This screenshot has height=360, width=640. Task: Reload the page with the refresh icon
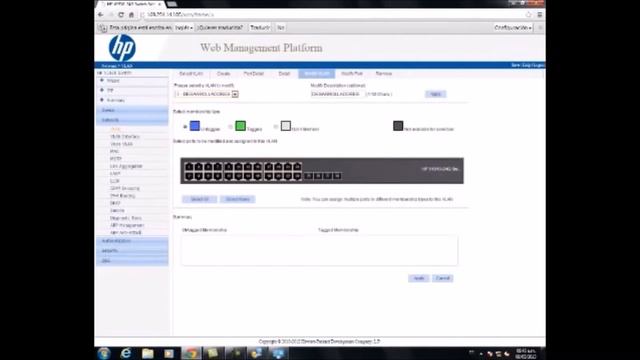tap(121, 15)
